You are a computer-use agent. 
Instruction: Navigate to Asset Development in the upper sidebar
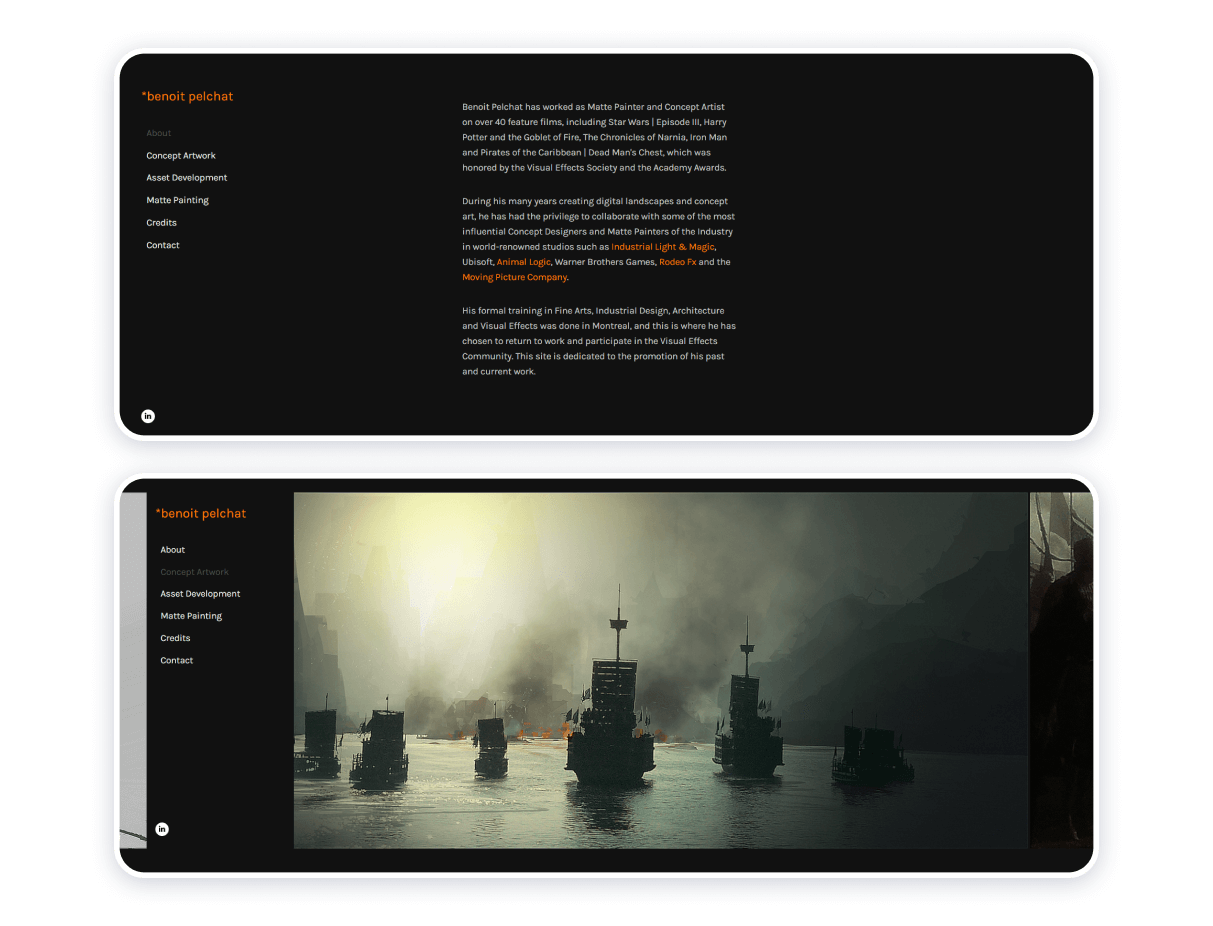point(187,177)
